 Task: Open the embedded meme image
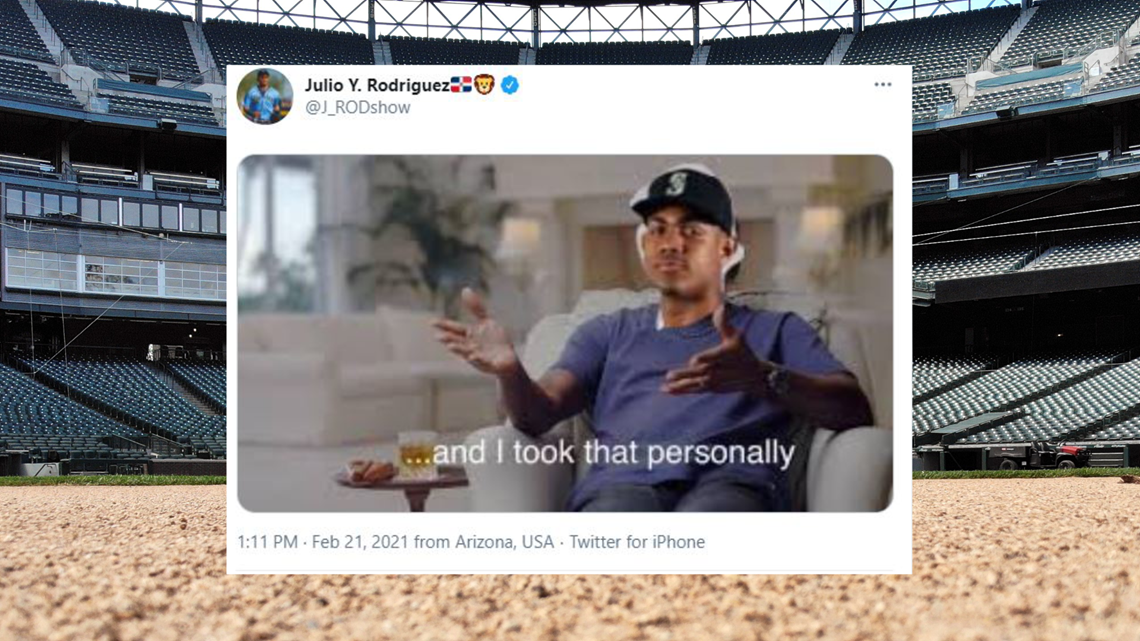(x=565, y=333)
